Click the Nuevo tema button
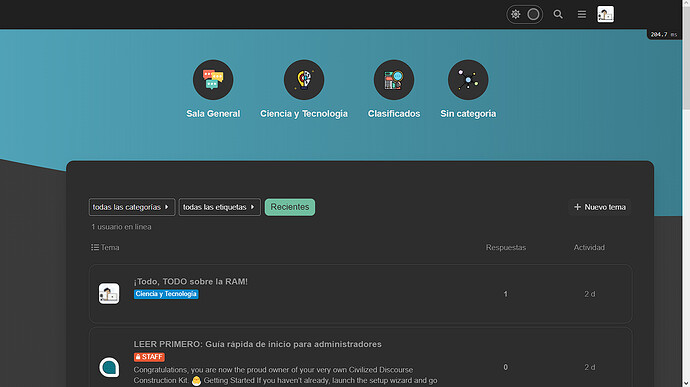Viewport: 690px width, 387px height. click(600, 207)
